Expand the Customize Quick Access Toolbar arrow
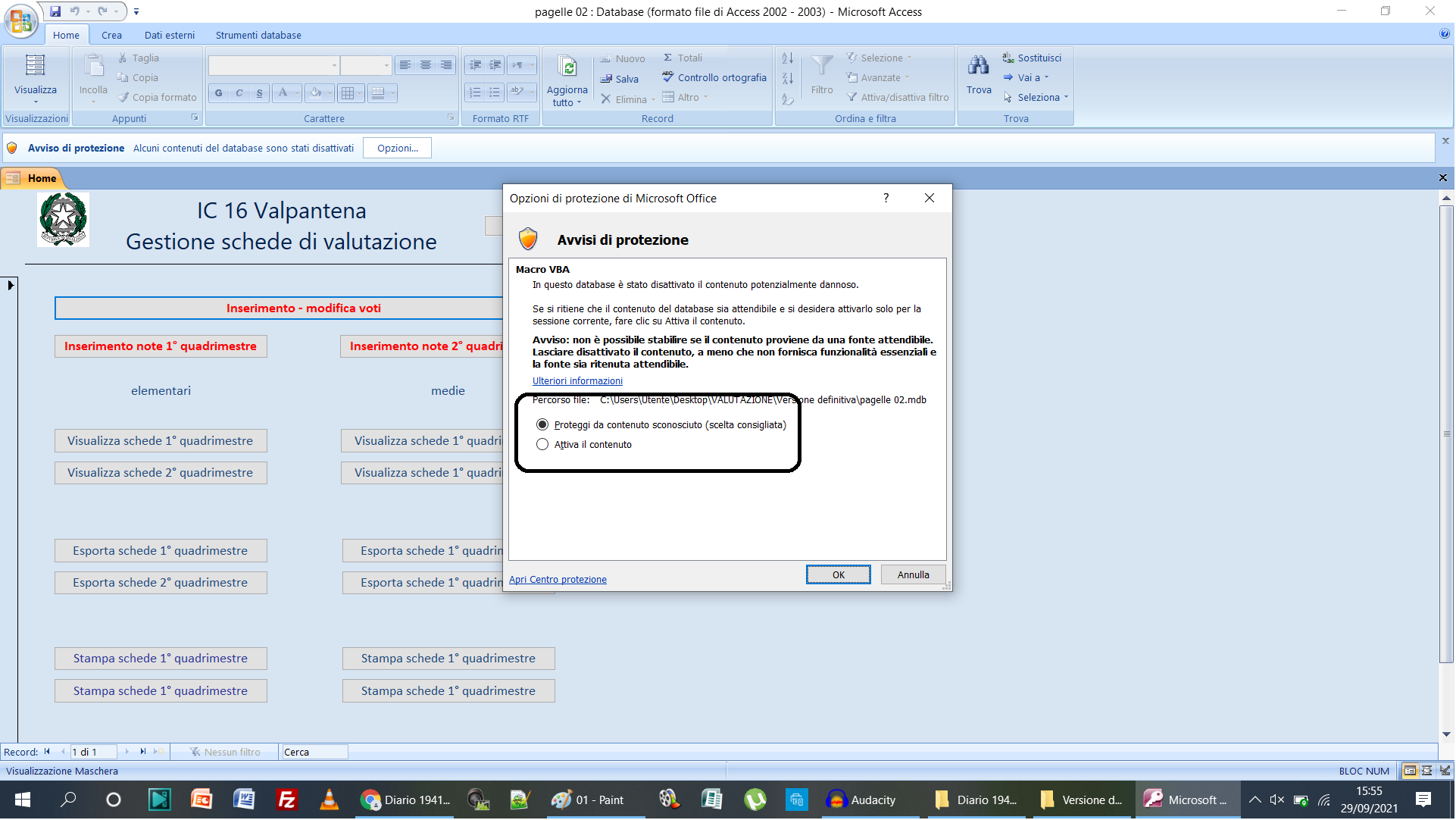 coord(136,11)
